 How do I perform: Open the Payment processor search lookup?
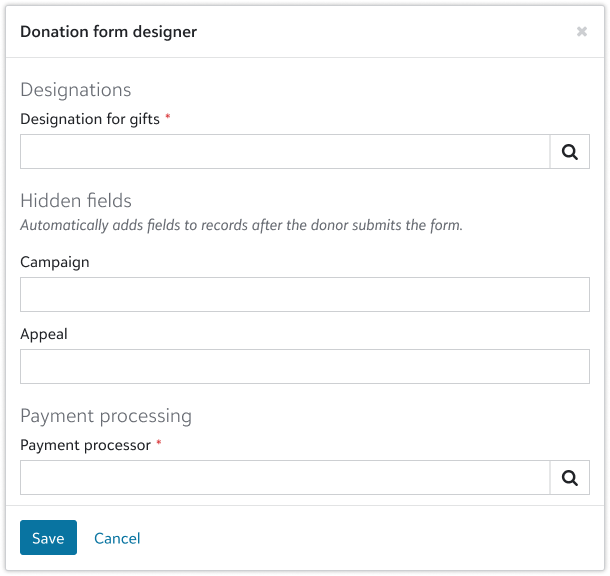coord(570,478)
